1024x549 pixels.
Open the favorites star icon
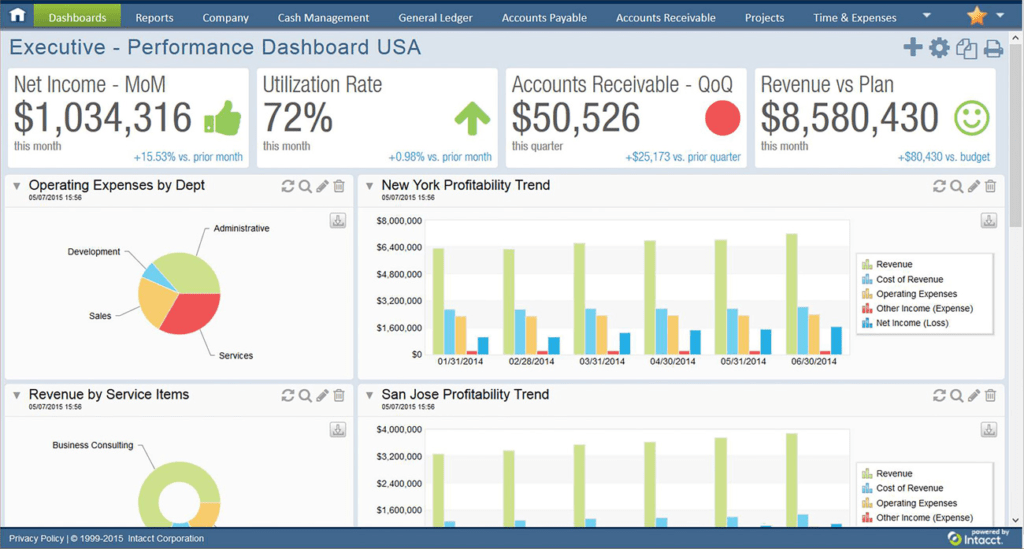point(976,15)
